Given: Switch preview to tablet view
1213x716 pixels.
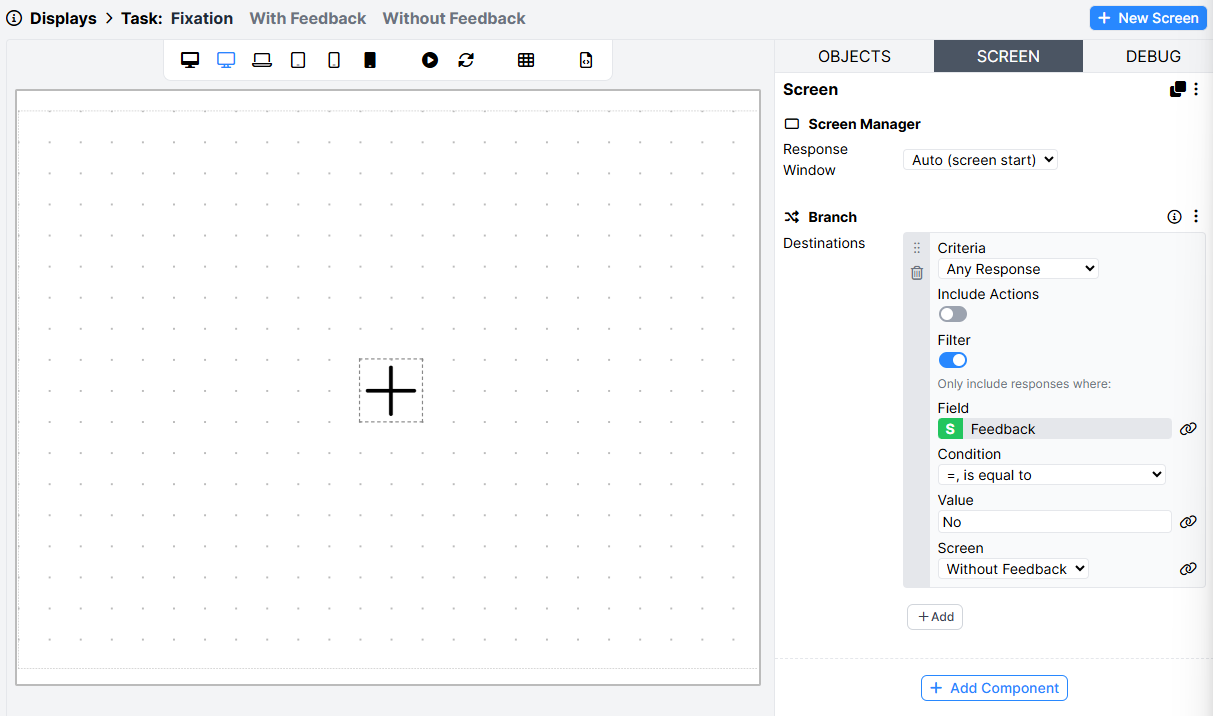Looking at the screenshot, I should [297, 59].
